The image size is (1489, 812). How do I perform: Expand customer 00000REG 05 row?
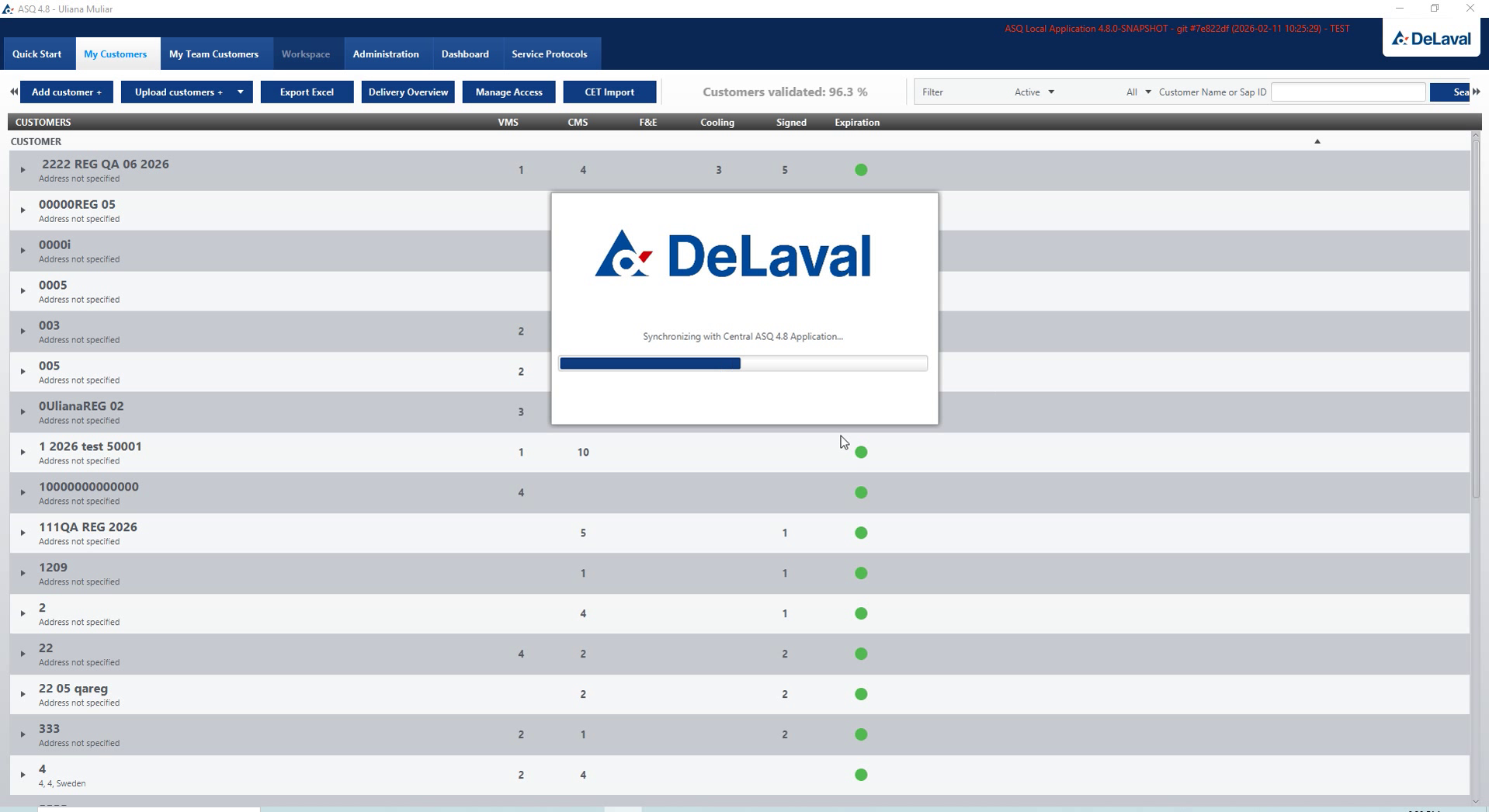pos(23,210)
